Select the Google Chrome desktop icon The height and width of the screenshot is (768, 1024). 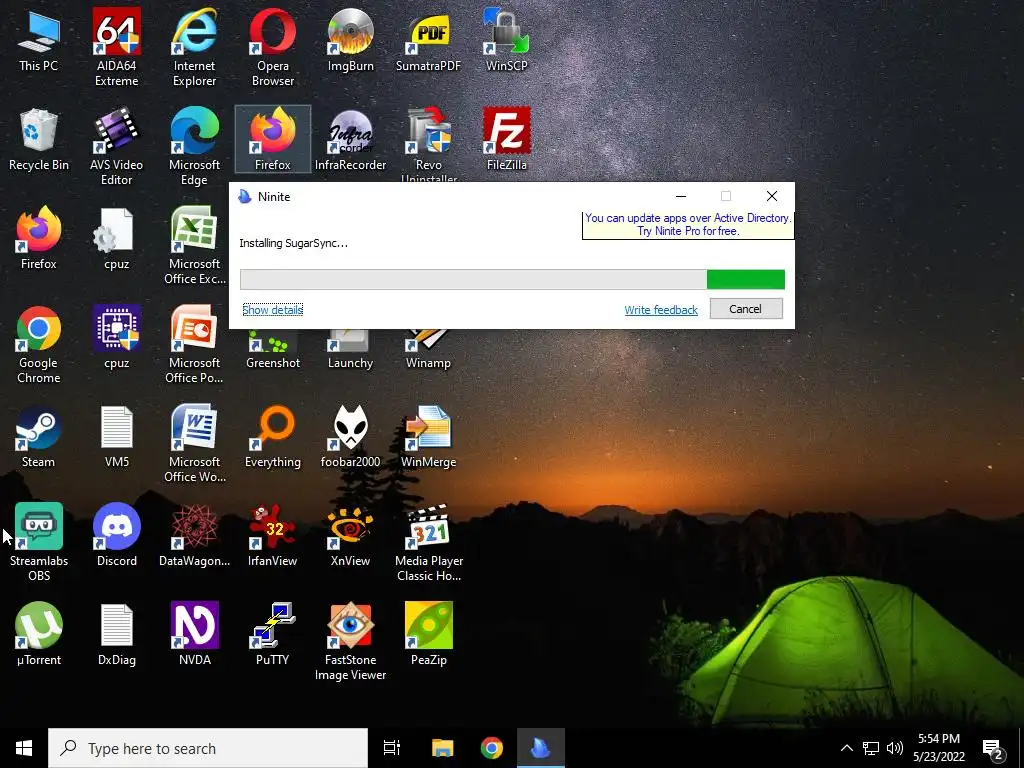point(39,345)
